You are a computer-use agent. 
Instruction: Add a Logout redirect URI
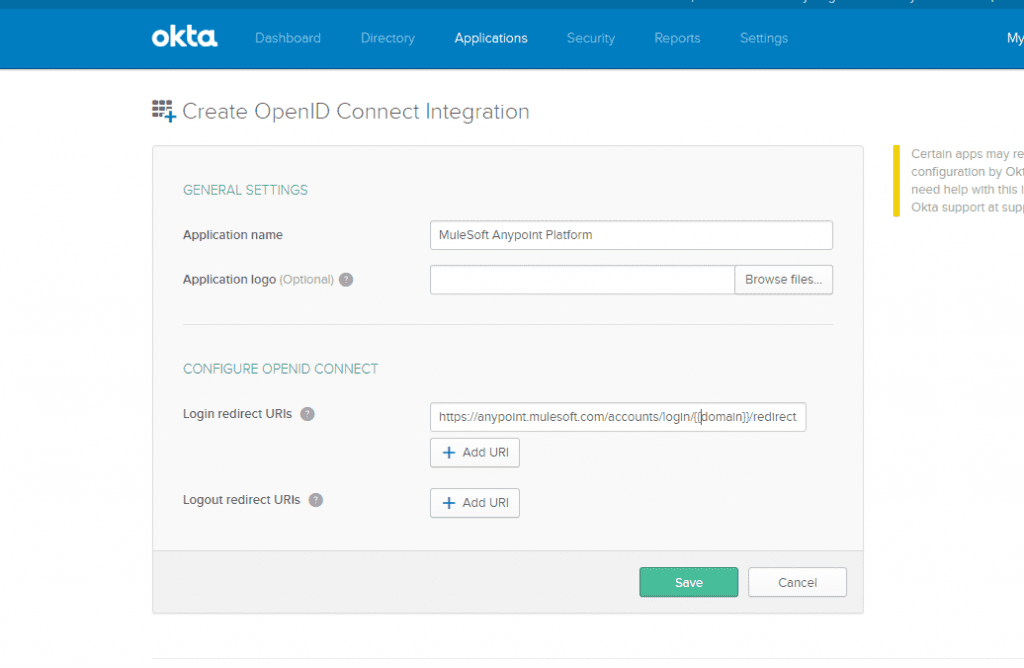click(x=475, y=503)
